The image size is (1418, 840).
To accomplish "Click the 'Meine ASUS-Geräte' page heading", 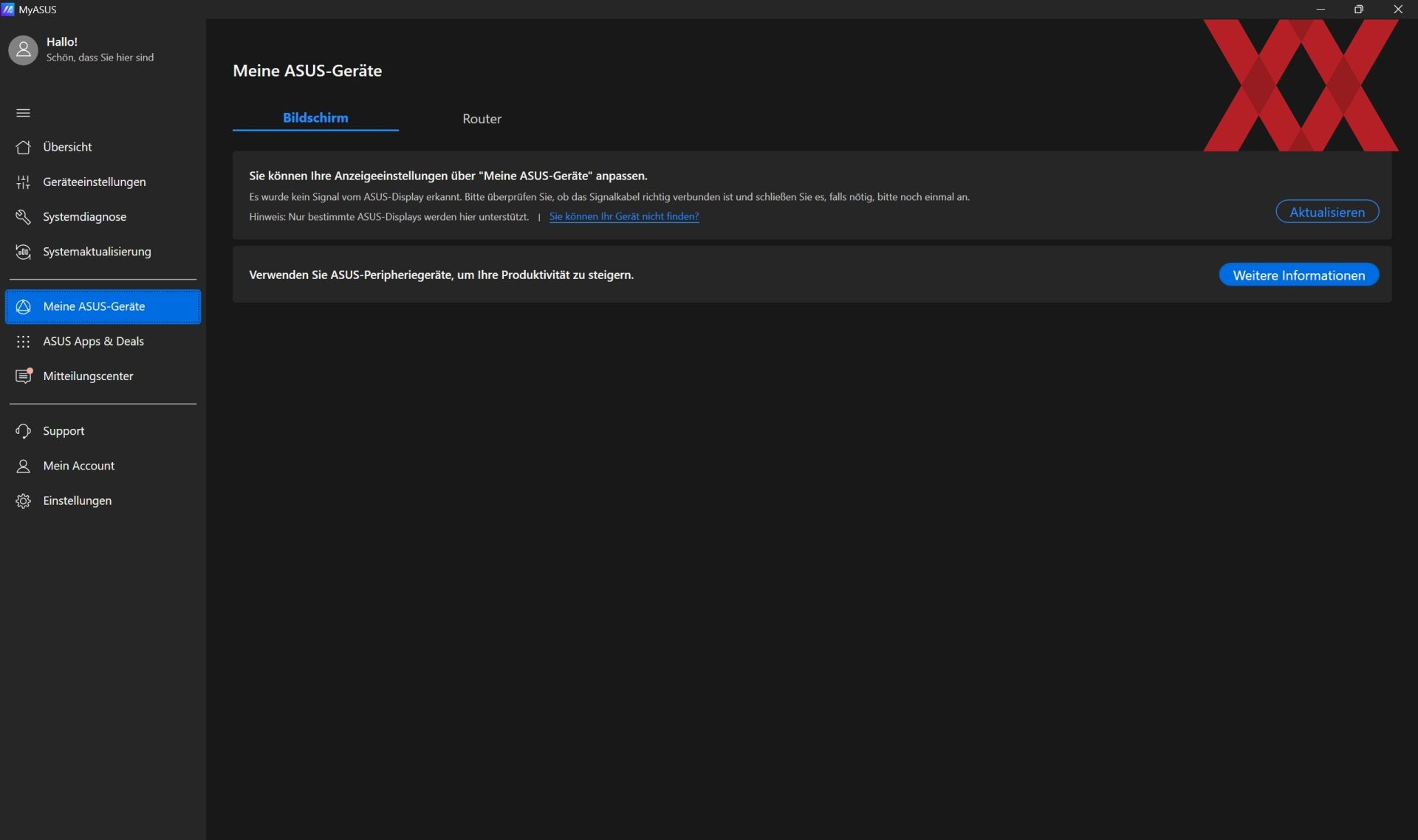I will coord(307,71).
